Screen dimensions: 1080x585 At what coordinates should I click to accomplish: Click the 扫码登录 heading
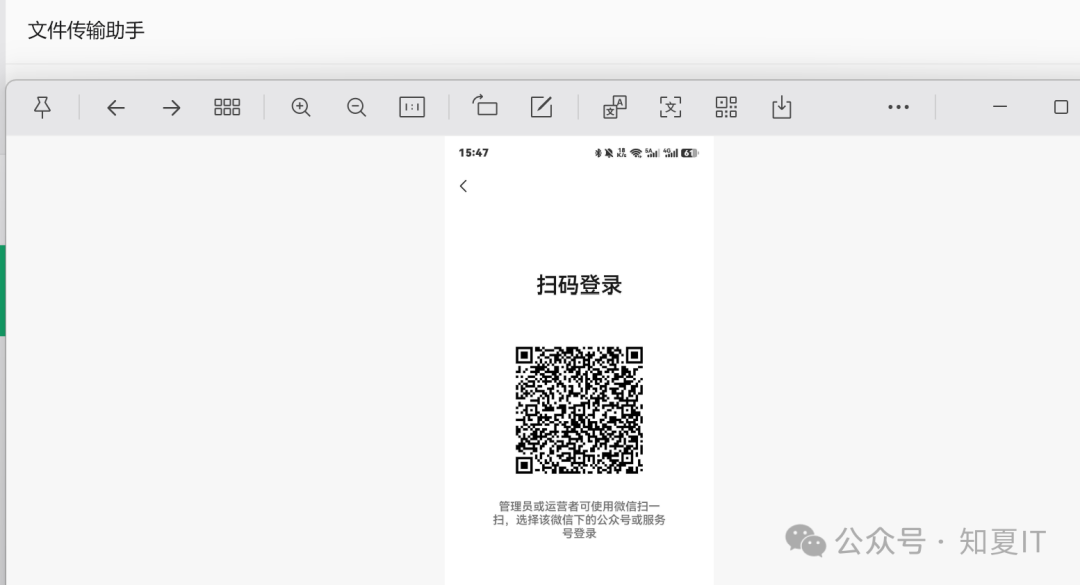point(579,285)
